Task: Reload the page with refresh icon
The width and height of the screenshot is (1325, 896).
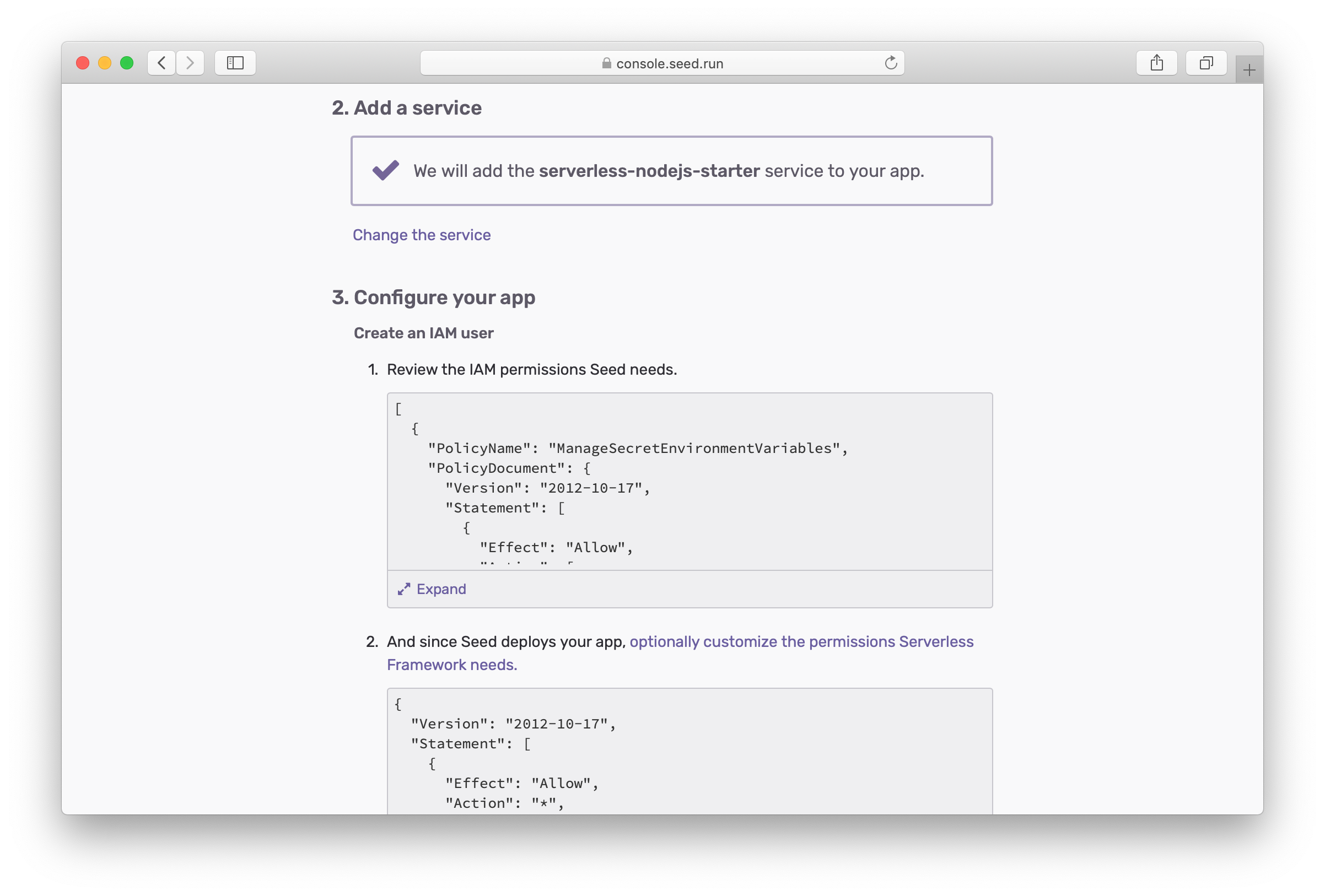Action: [x=891, y=63]
